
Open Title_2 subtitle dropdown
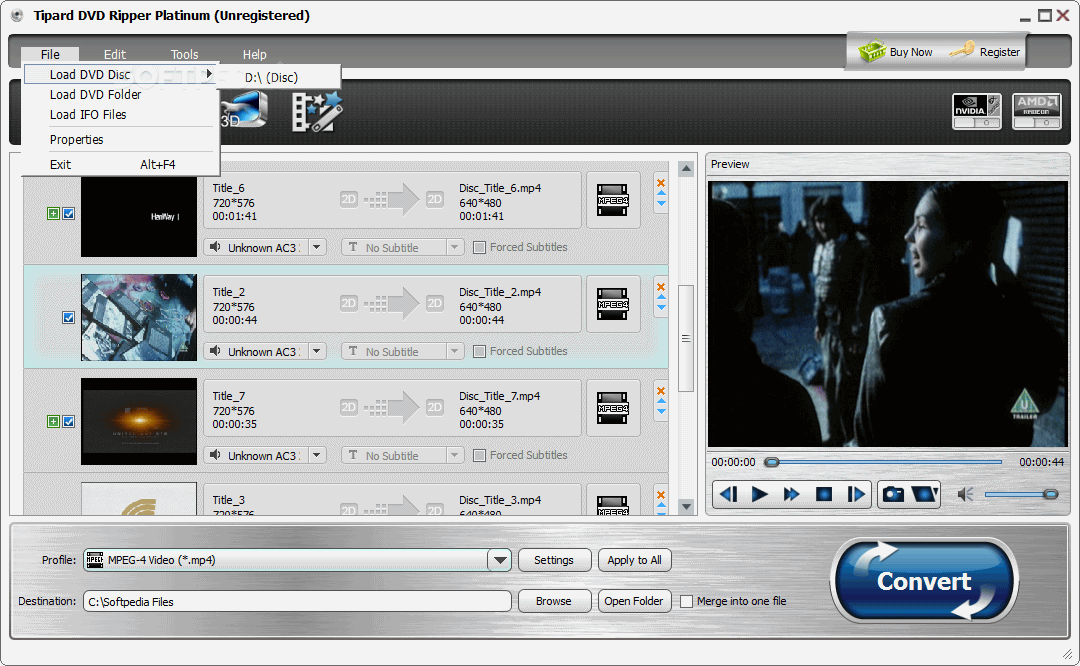(x=455, y=351)
